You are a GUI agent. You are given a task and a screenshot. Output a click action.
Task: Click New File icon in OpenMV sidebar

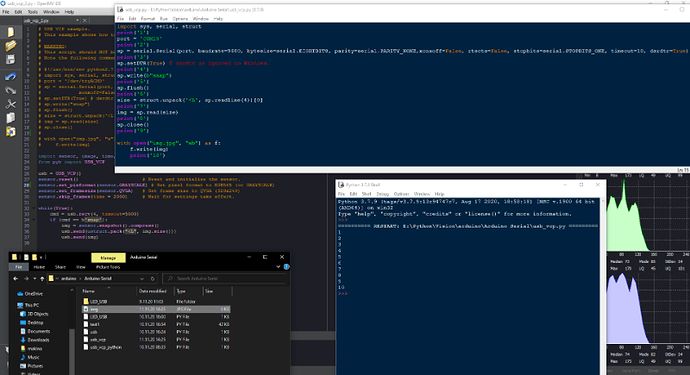pyautogui.click(x=11, y=32)
